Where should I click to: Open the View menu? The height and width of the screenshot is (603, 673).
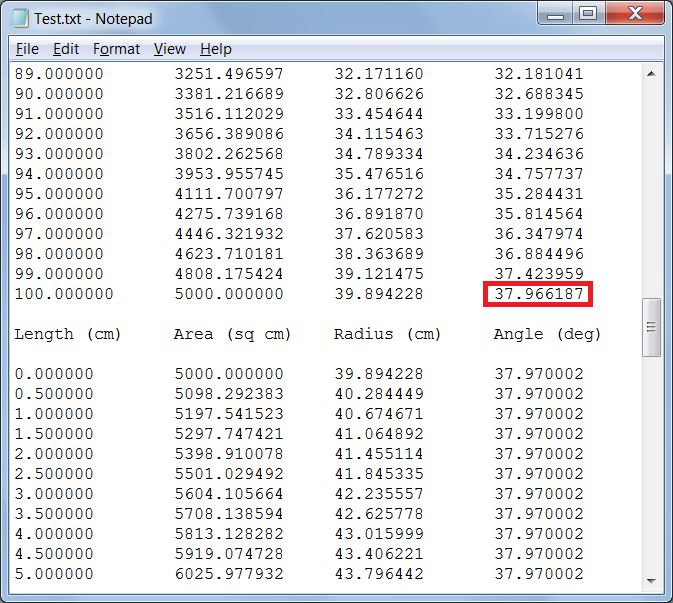pos(170,49)
